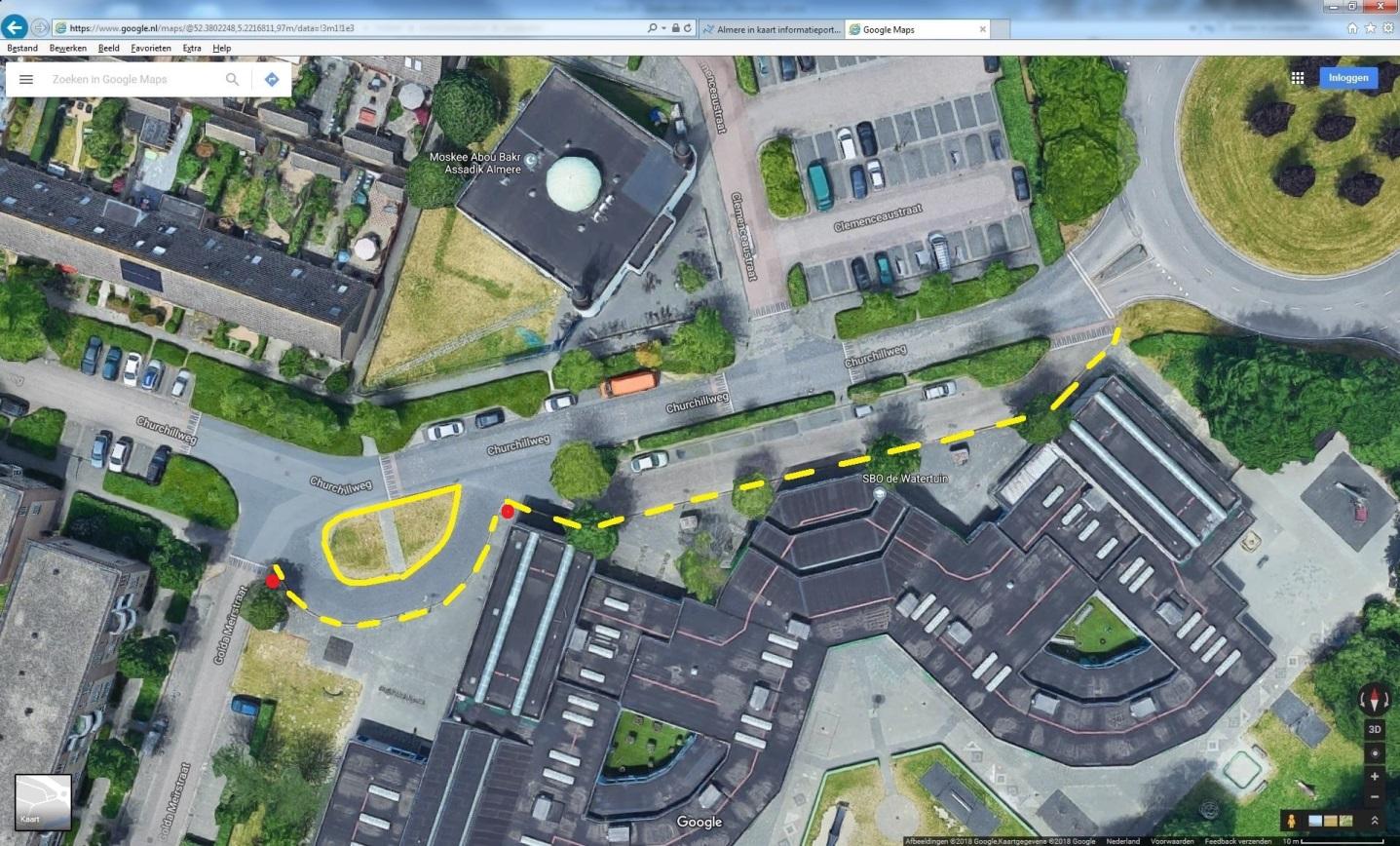Viewport: 1400px width, 846px height.
Task: Click the Inloggen button
Action: point(1348,78)
